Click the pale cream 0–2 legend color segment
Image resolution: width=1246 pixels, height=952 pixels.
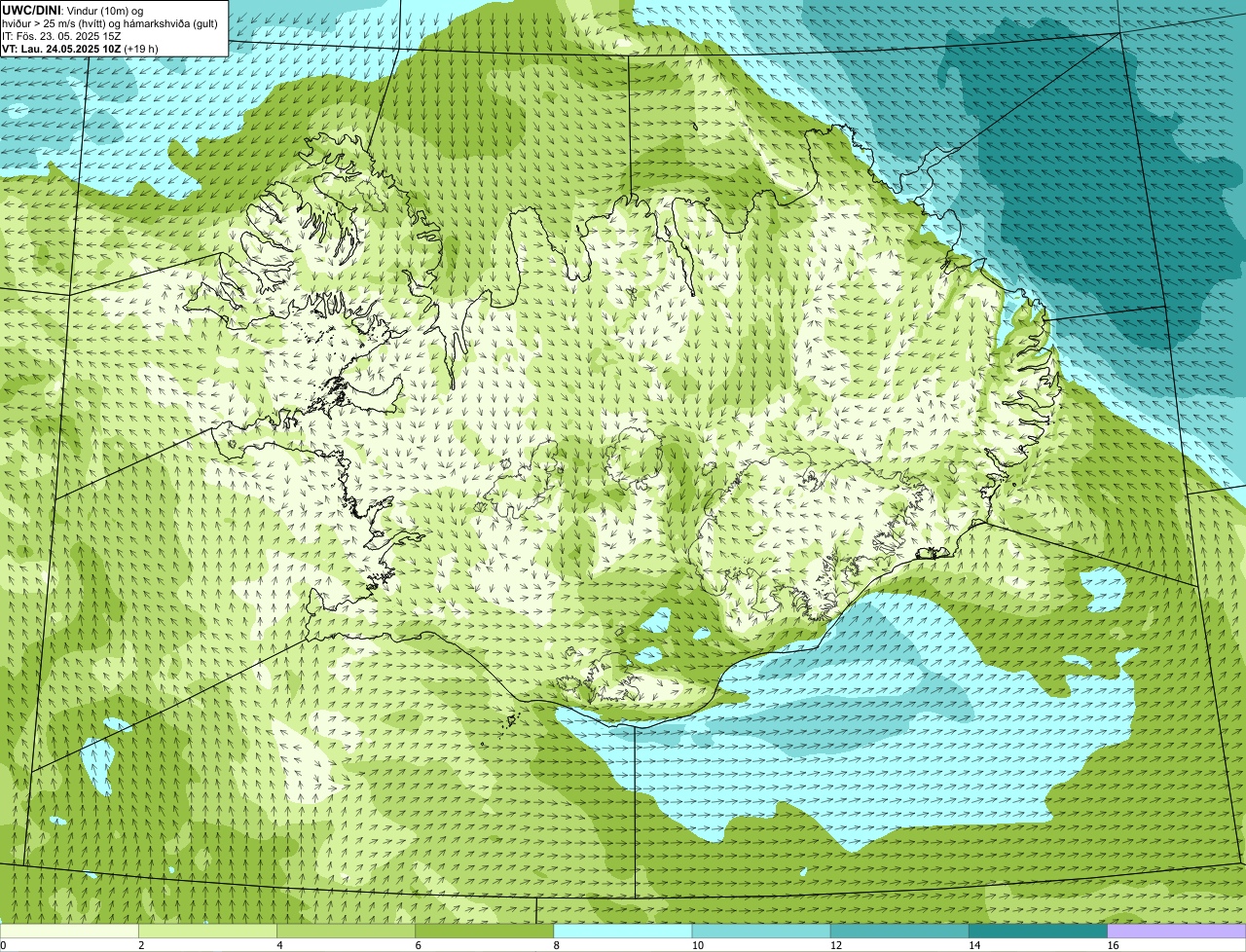point(69,931)
